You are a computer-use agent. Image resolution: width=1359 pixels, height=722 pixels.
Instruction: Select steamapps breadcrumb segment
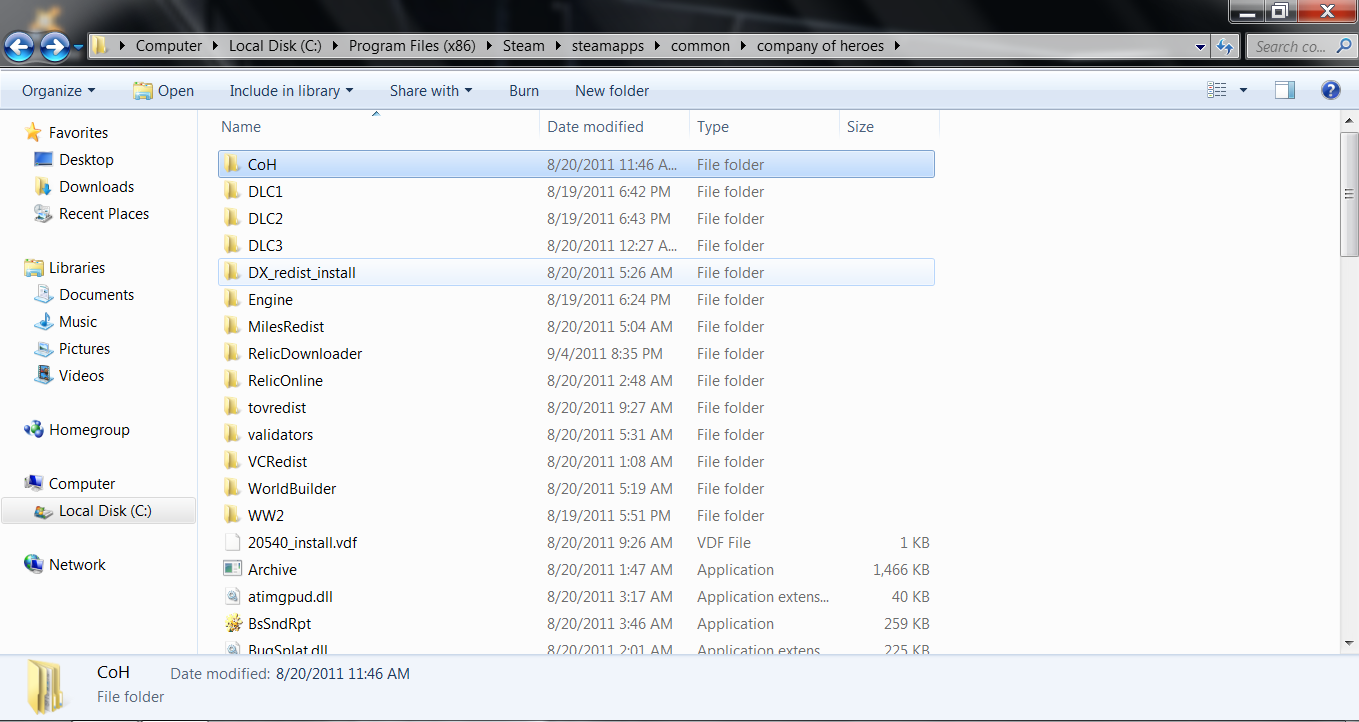608,46
